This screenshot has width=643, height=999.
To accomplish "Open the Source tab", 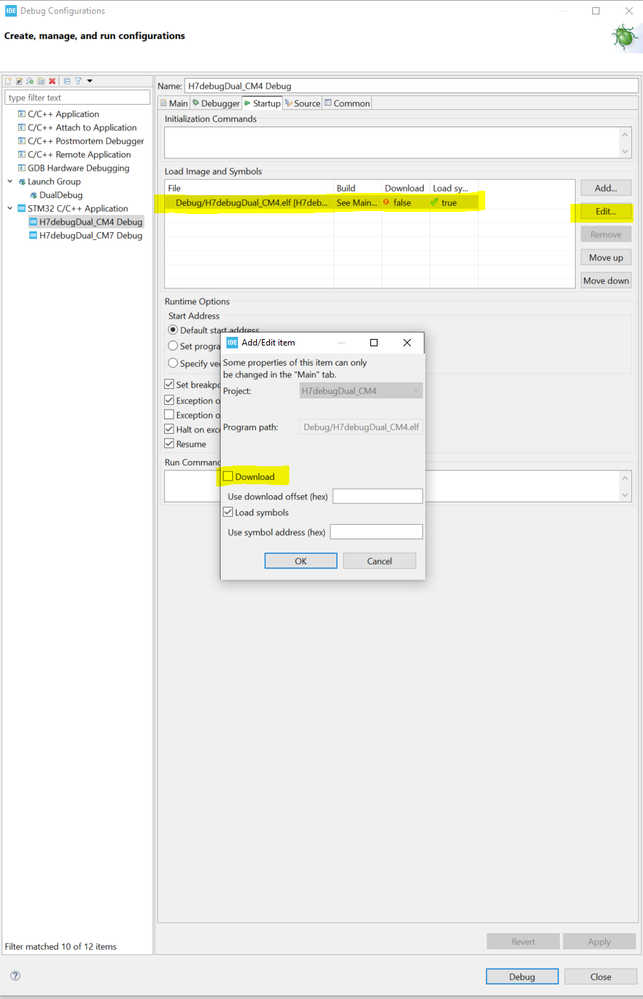I will [x=303, y=103].
